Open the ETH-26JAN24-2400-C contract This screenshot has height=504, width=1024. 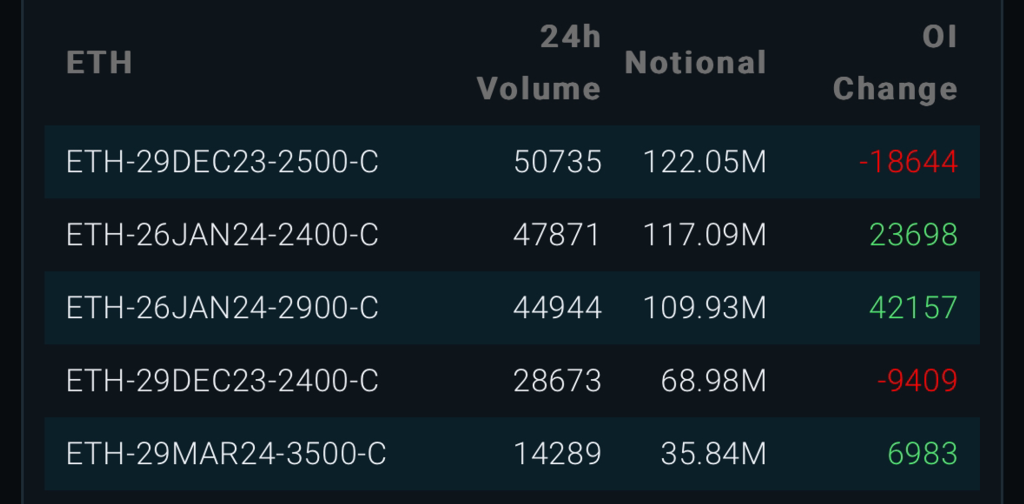pyautogui.click(x=222, y=235)
